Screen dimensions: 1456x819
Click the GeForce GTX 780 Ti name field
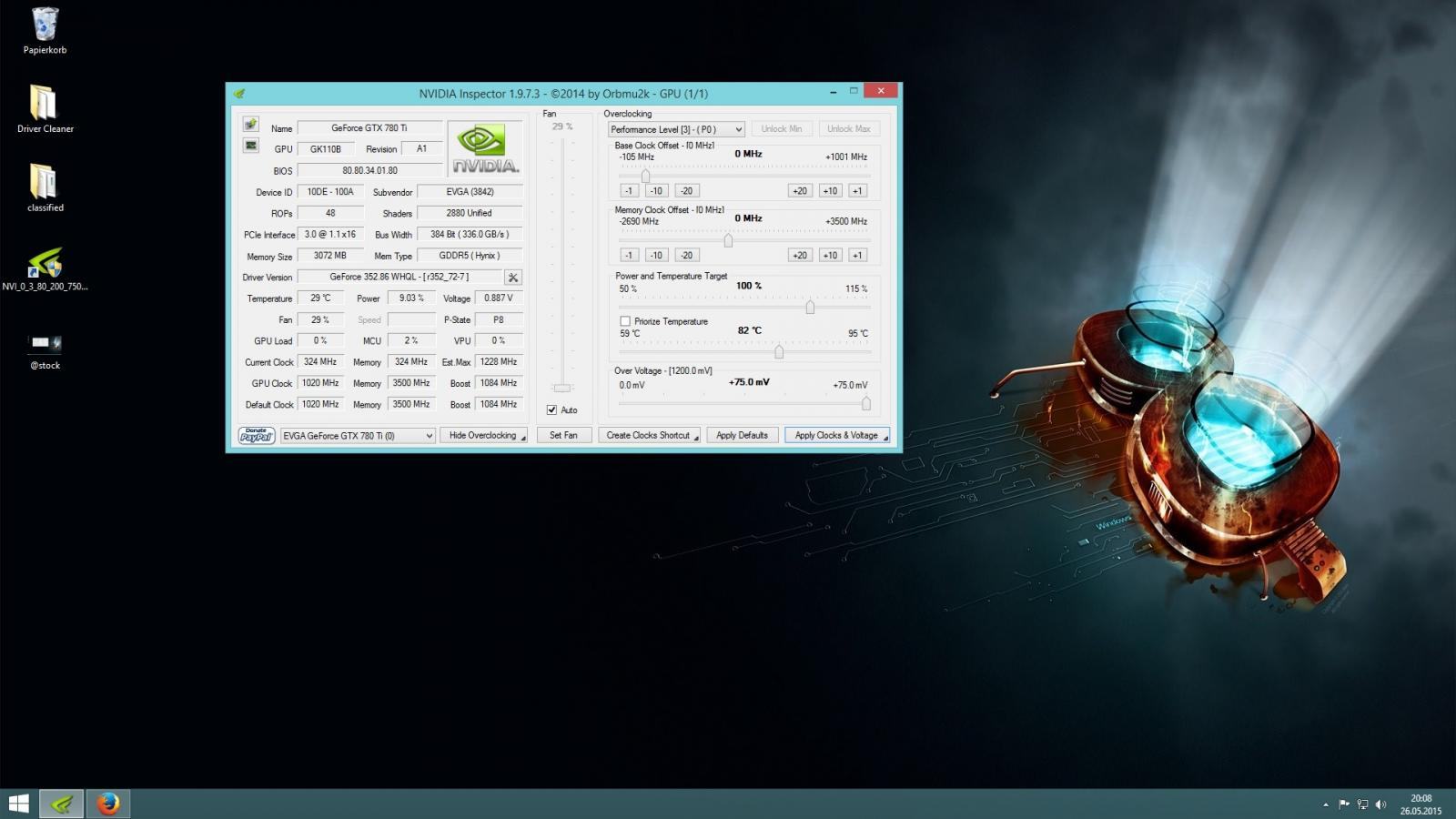click(369, 128)
